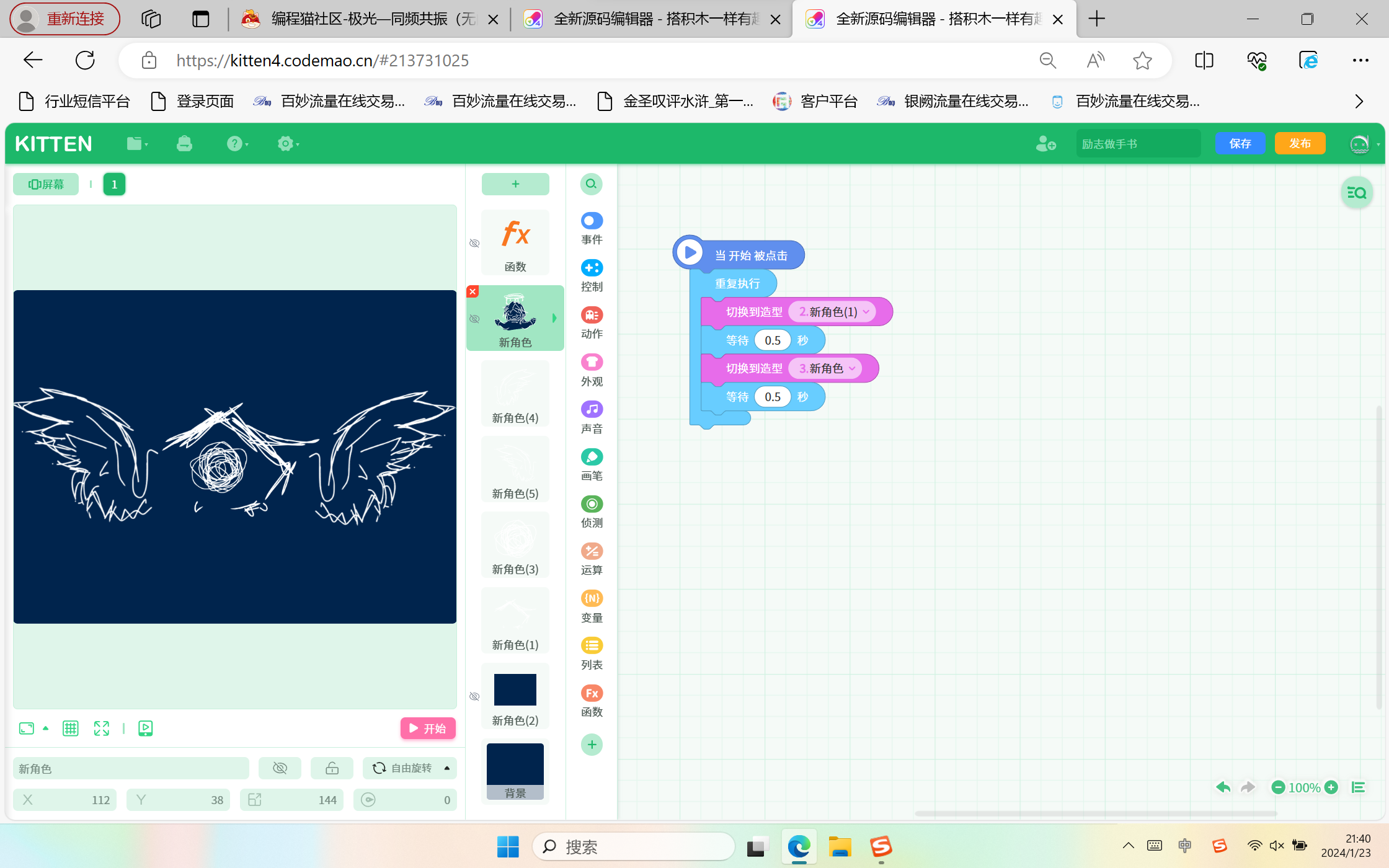The width and height of the screenshot is (1389, 868).
Task: Run the project with 开始 button
Action: (428, 728)
